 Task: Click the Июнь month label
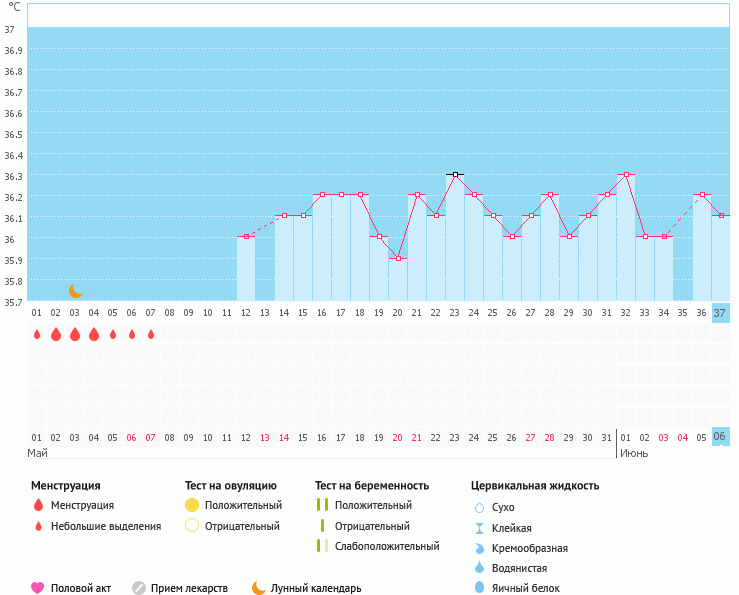tap(633, 453)
